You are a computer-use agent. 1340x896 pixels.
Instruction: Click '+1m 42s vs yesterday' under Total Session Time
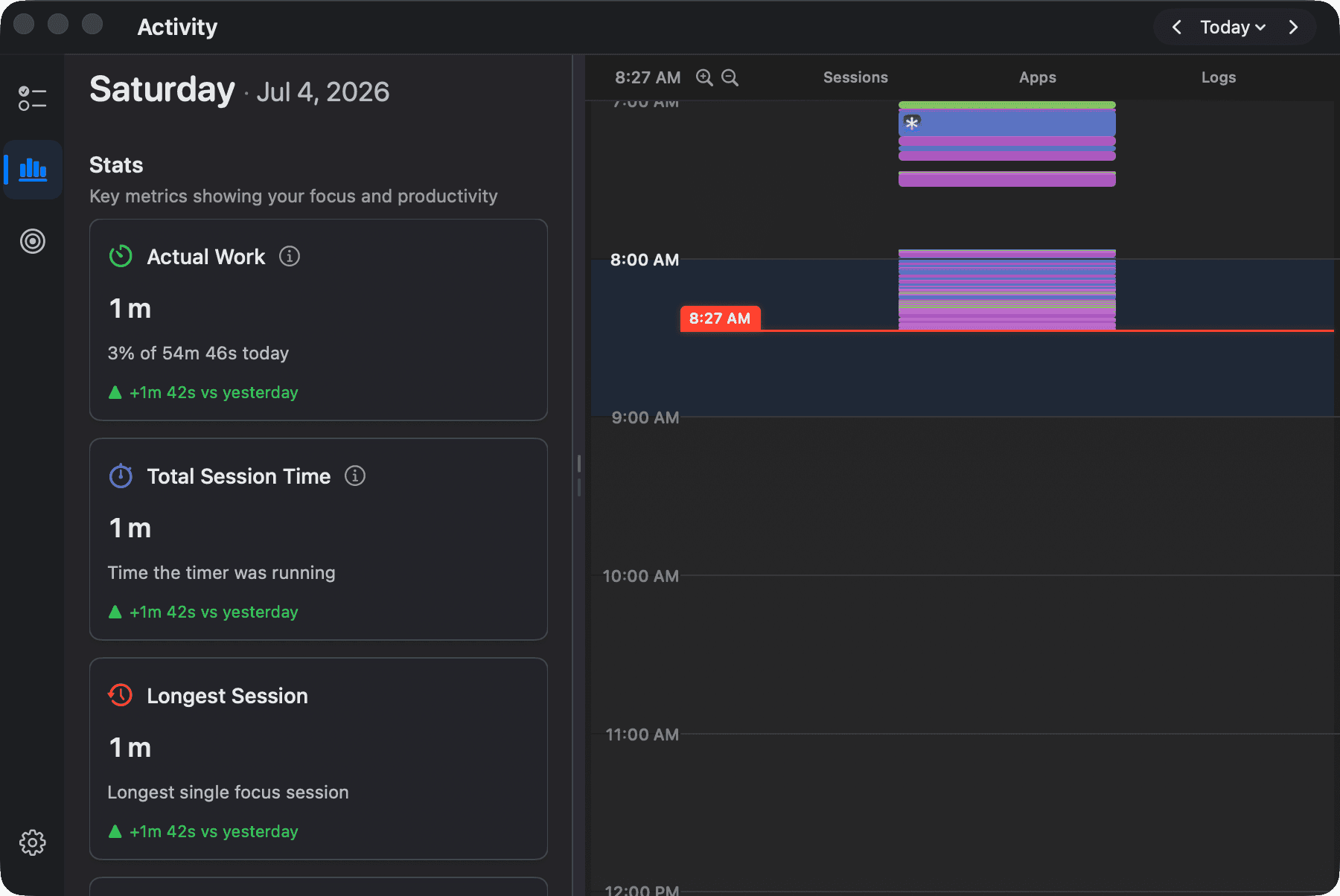(214, 612)
